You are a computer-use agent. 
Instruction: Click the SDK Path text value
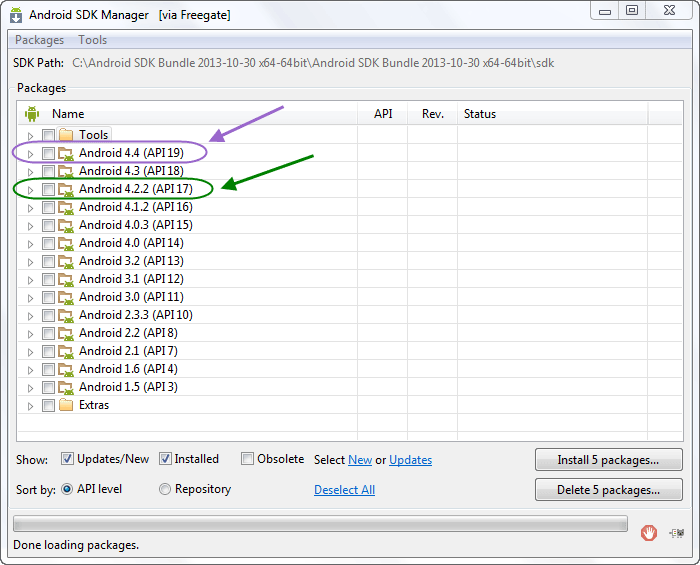[313, 63]
